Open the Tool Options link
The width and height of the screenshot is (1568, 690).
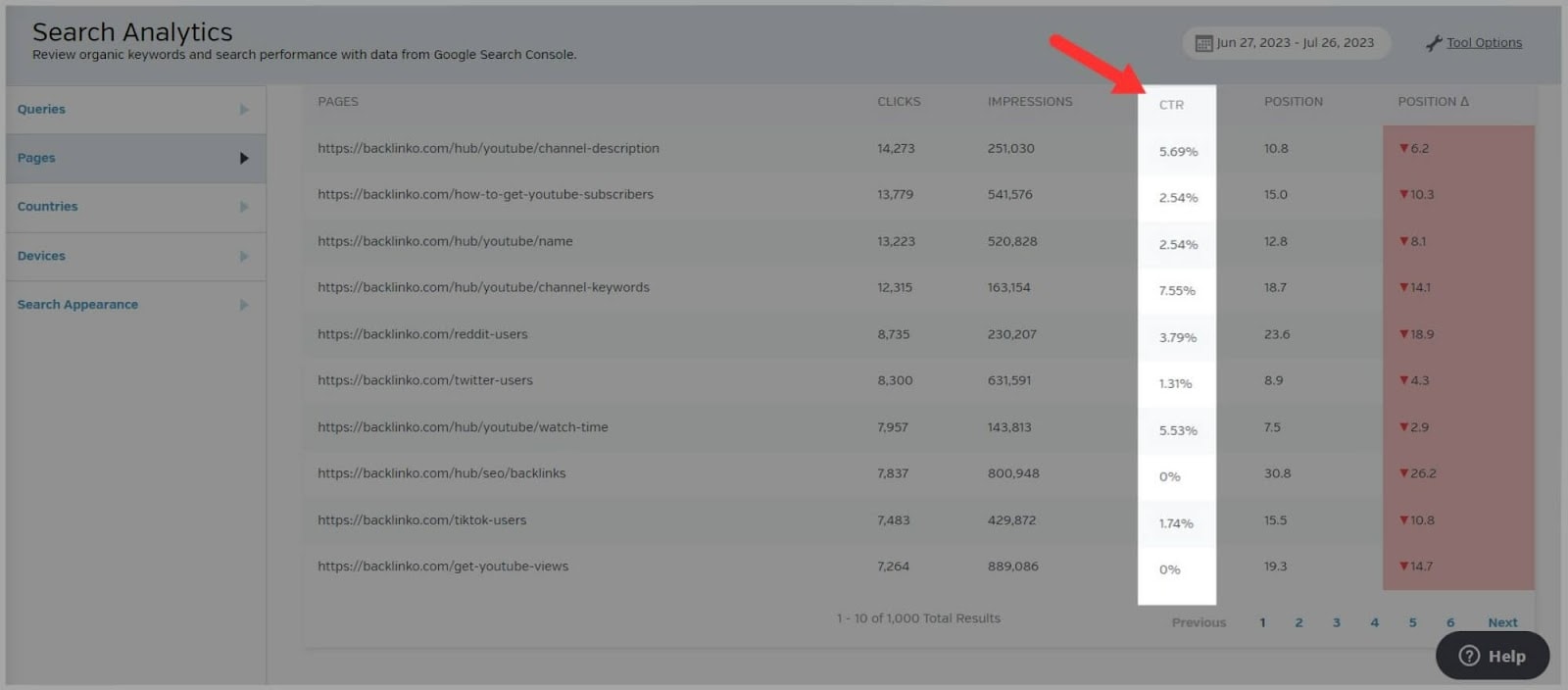click(1484, 43)
